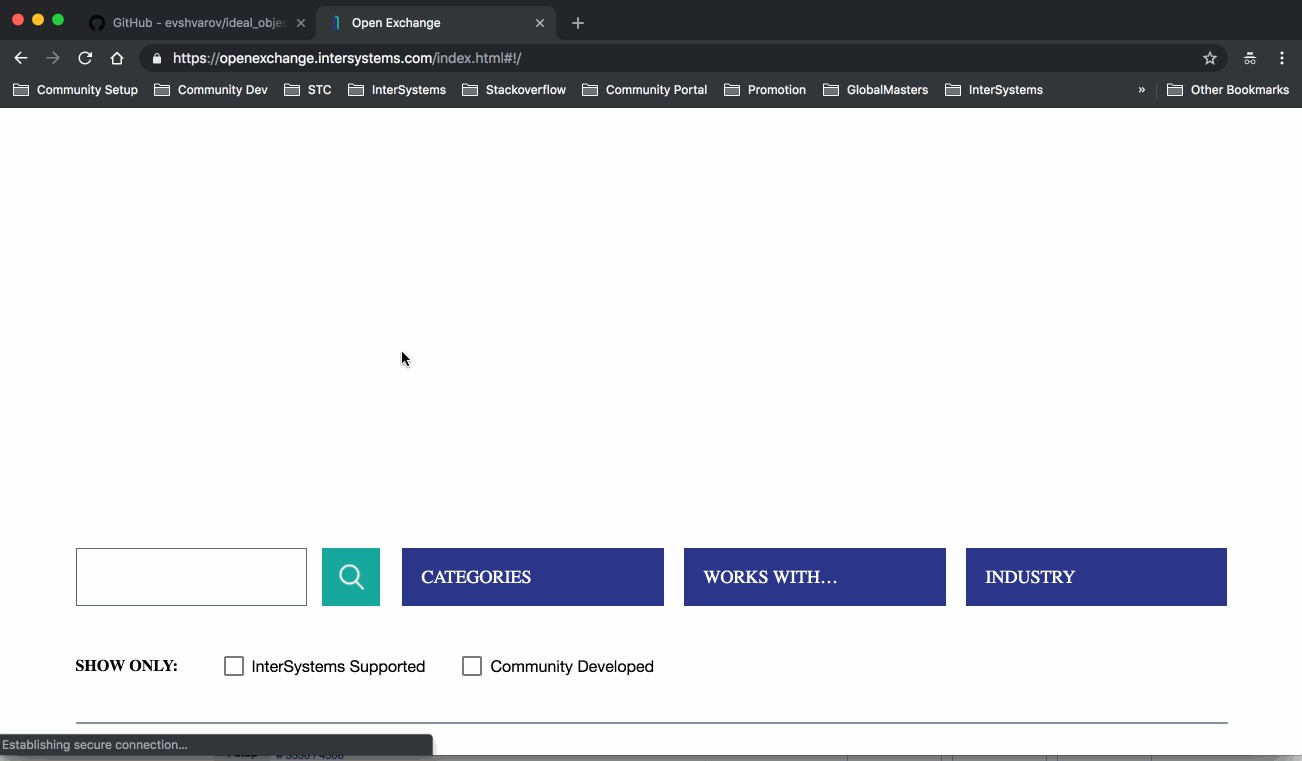Image resolution: width=1302 pixels, height=761 pixels.
Task: Open the browser home page icon
Action: tap(117, 58)
